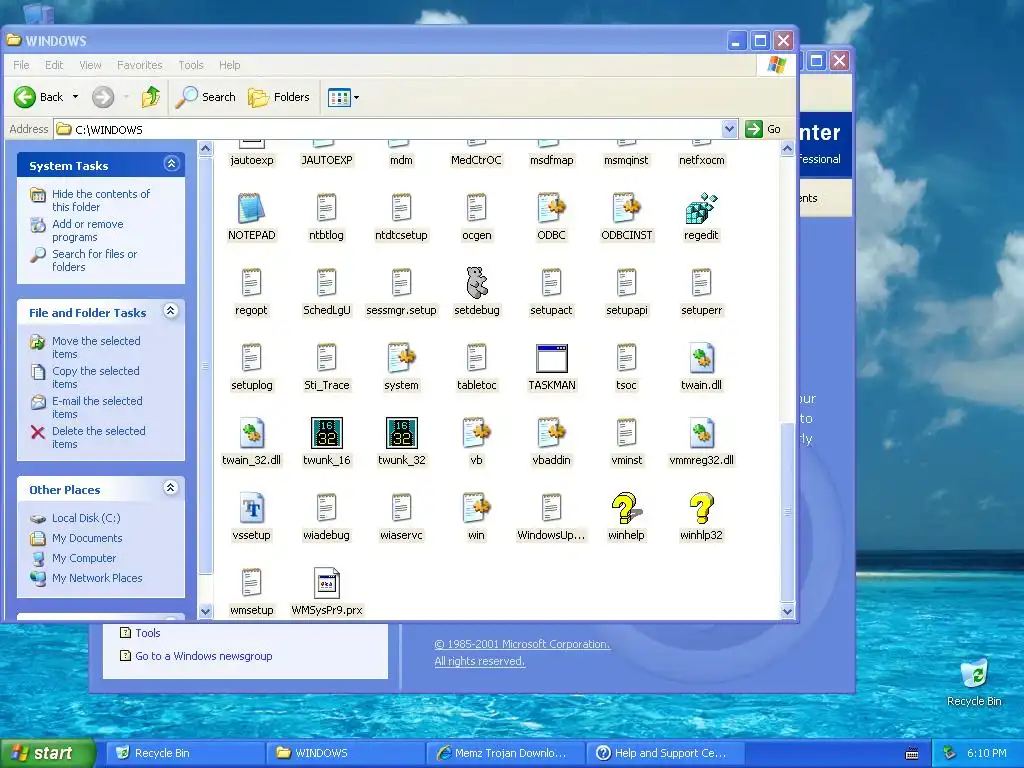This screenshot has width=1024, height=768.
Task: Switch to Help and Support Ce... taskbar button
Action: click(x=664, y=753)
